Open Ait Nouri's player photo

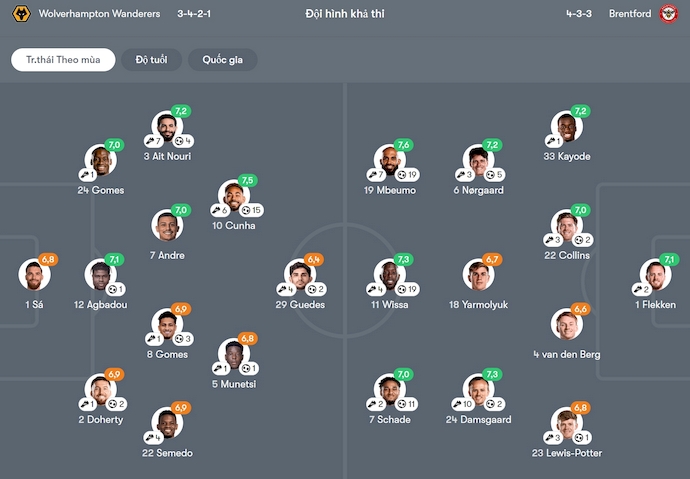[x=167, y=127]
